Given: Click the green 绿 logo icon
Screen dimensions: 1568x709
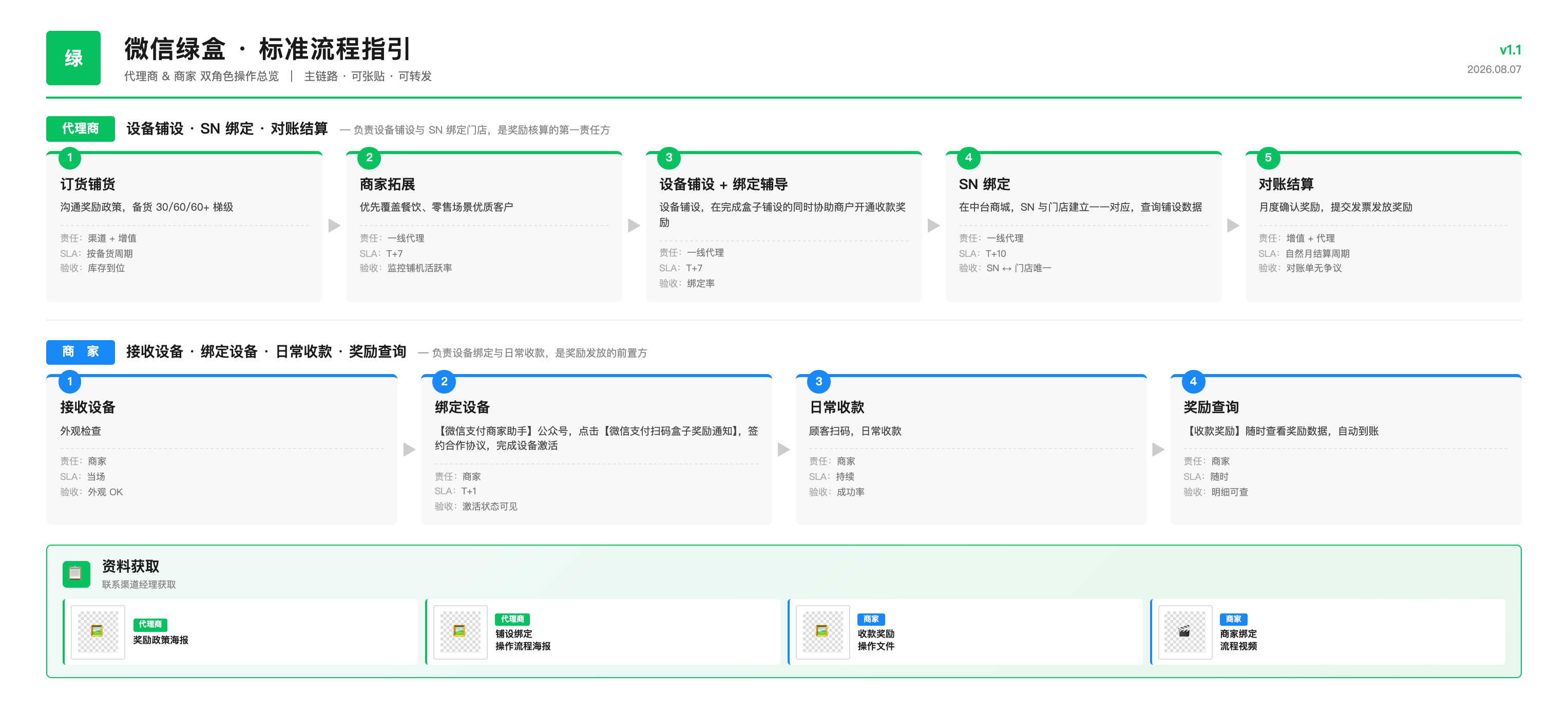Looking at the screenshot, I should [73, 58].
